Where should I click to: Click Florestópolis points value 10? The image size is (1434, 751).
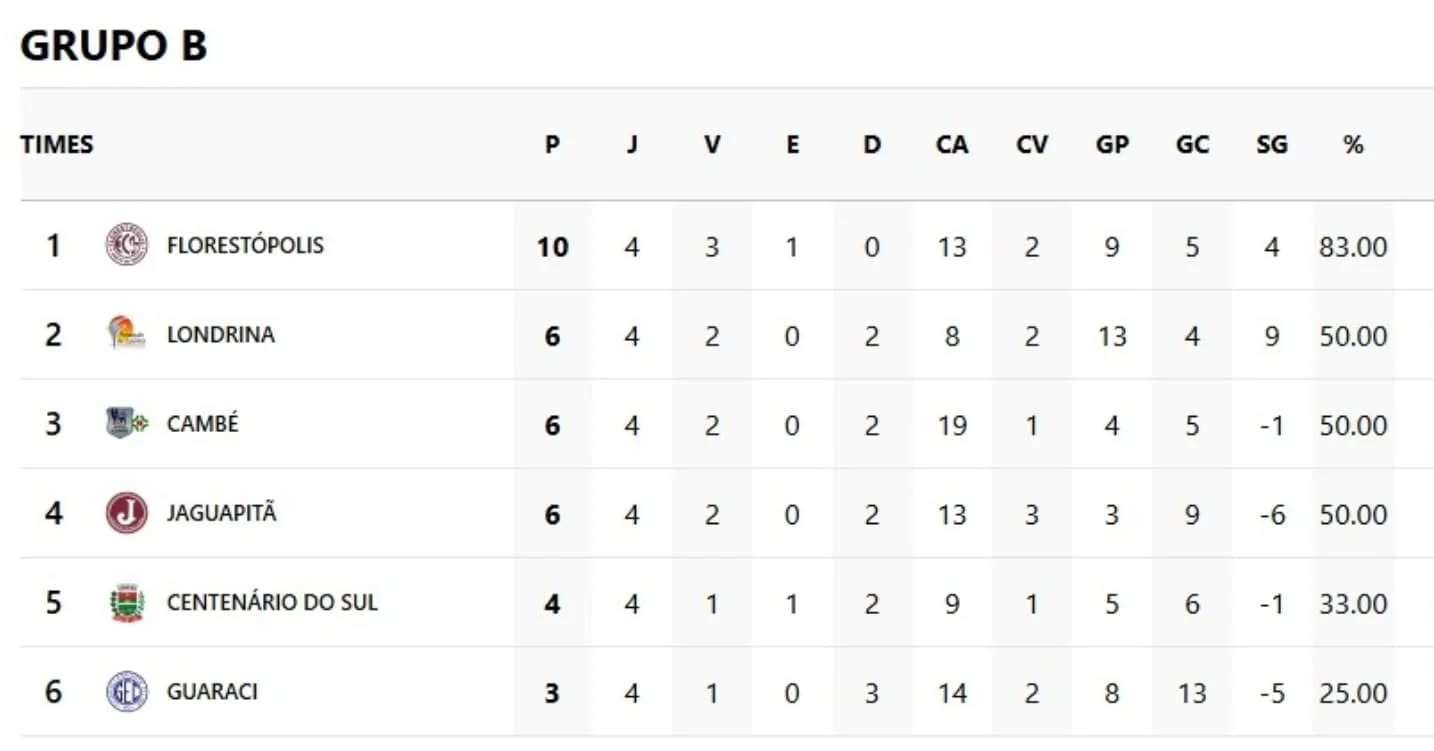tap(552, 246)
